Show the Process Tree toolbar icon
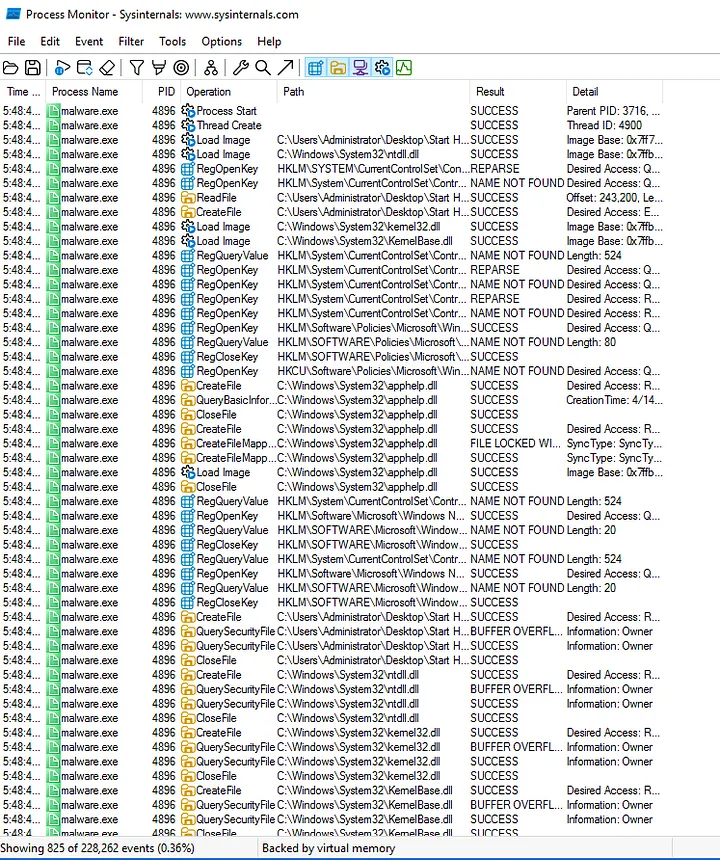This screenshot has height=860, width=720. (211, 68)
